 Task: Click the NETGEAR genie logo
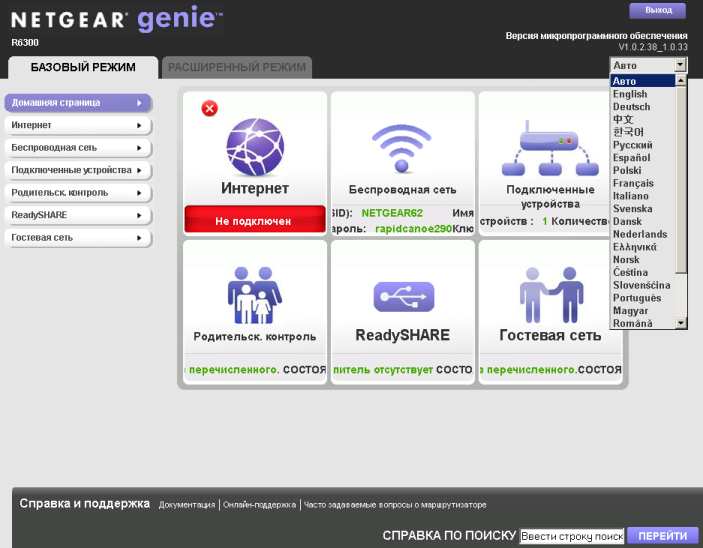pyautogui.click(x=117, y=19)
